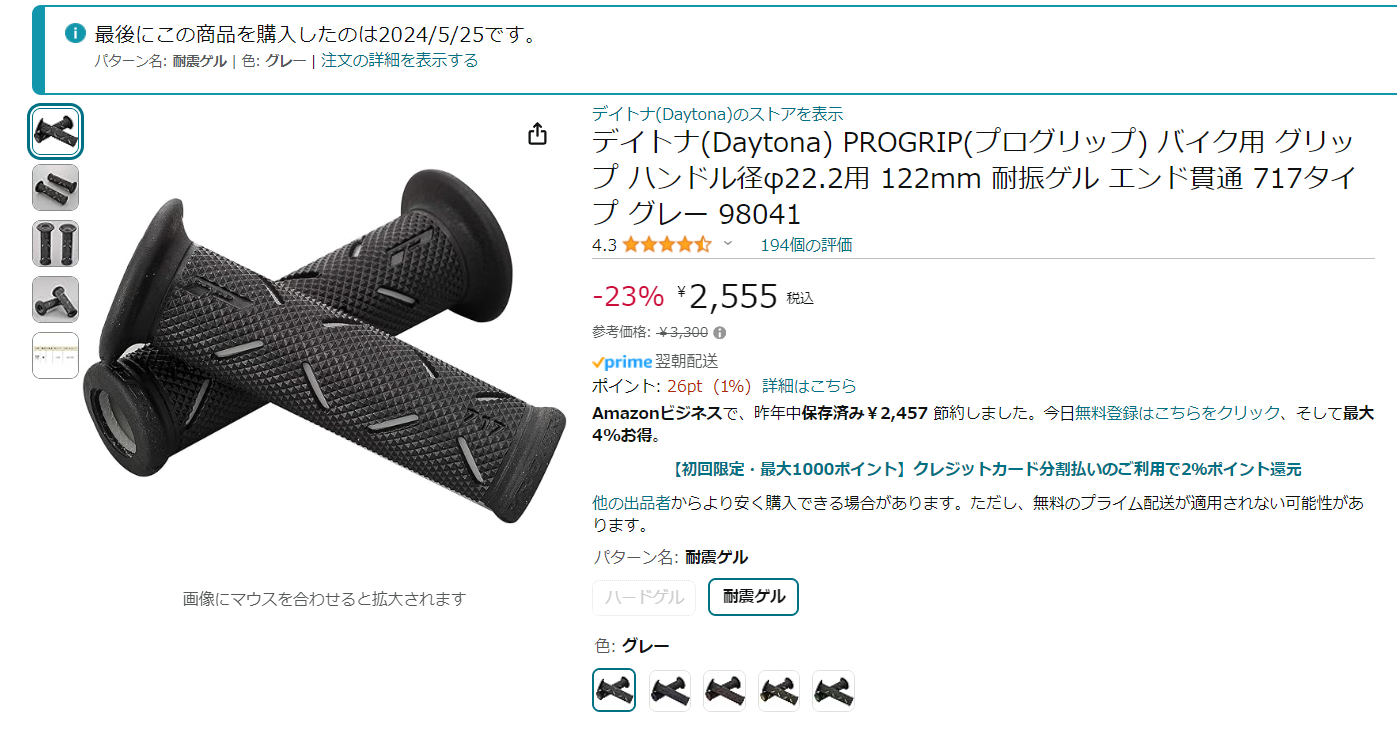Select the second product thumbnail
The width and height of the screenshot is (1397, 733).
[x=55, y=187]
